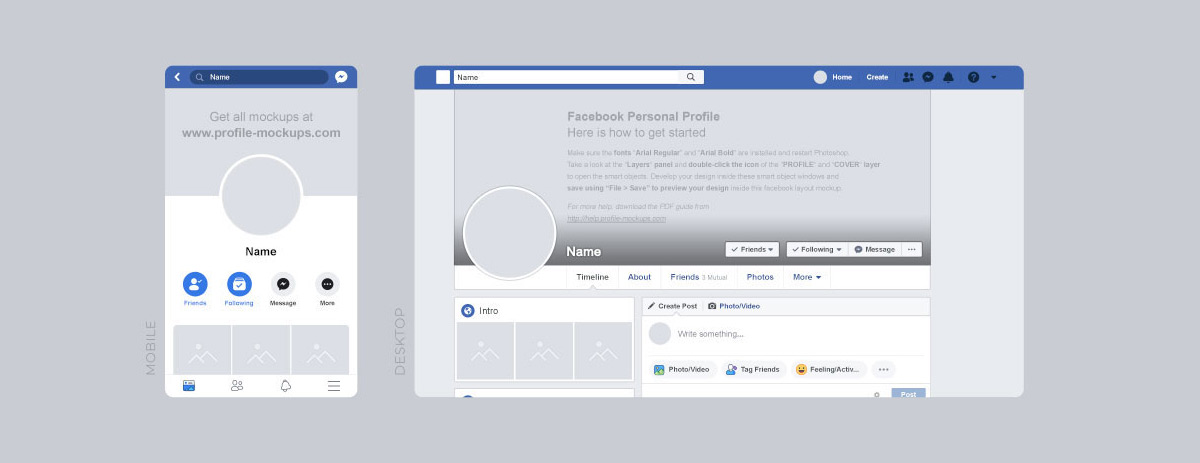Click the mobile Friends circle icon

(x=195, y=284)
